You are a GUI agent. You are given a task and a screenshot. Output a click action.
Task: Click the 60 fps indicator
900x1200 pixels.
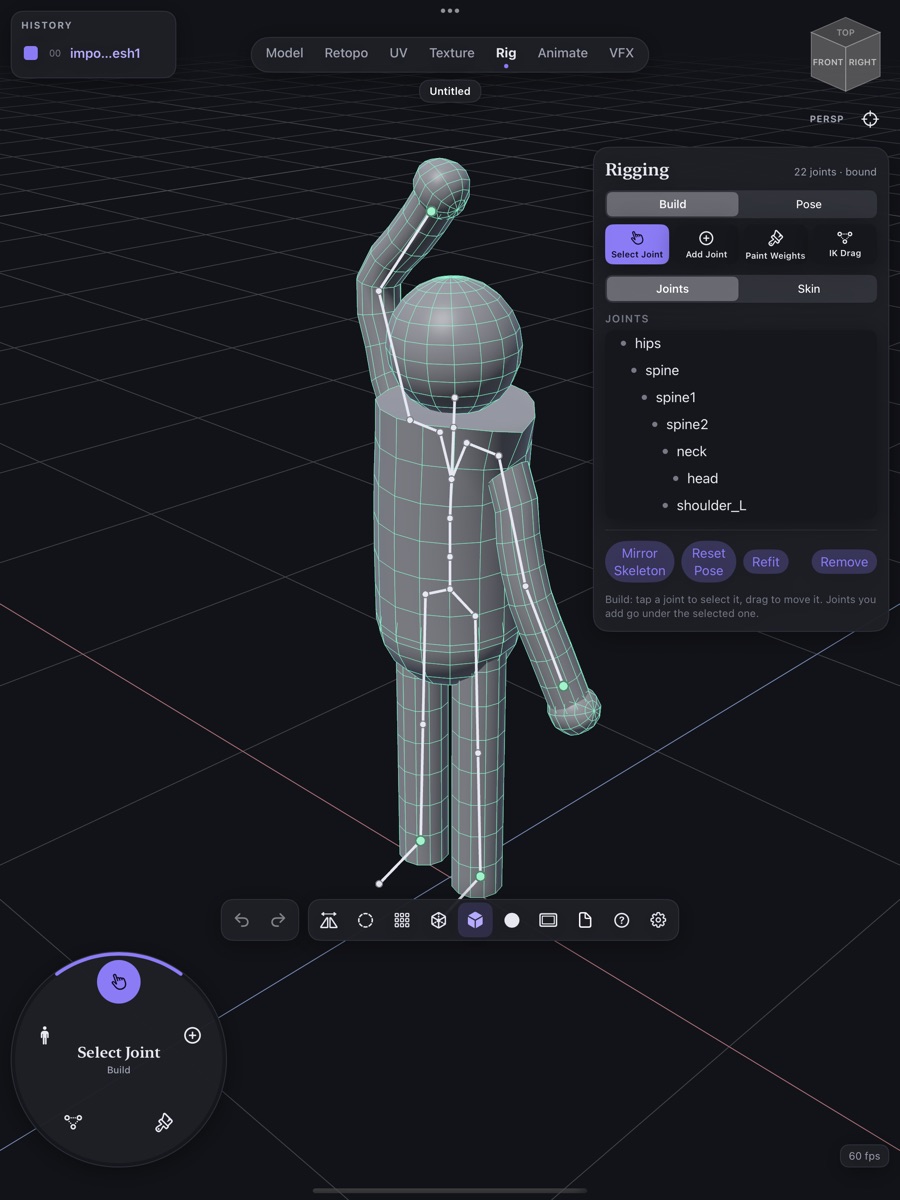tap(864, 1156)
